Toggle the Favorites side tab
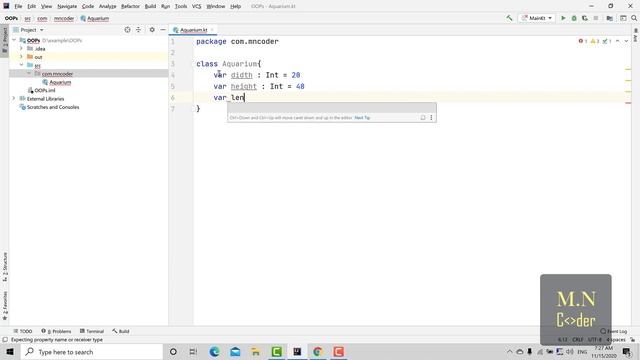Image resolution: width=640 pixels, height=360 pixels. point(4,305)
